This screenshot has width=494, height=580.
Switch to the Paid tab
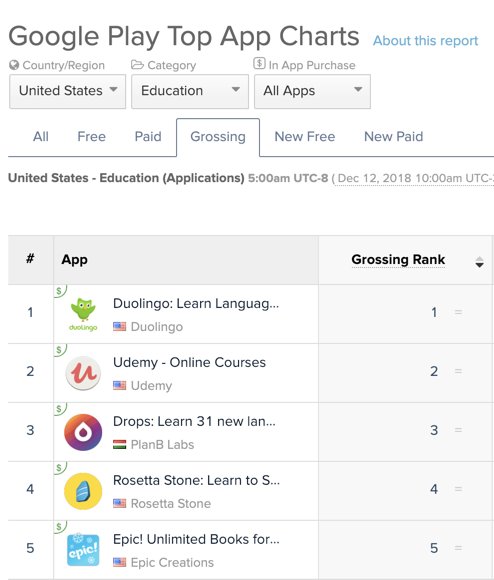148,136
